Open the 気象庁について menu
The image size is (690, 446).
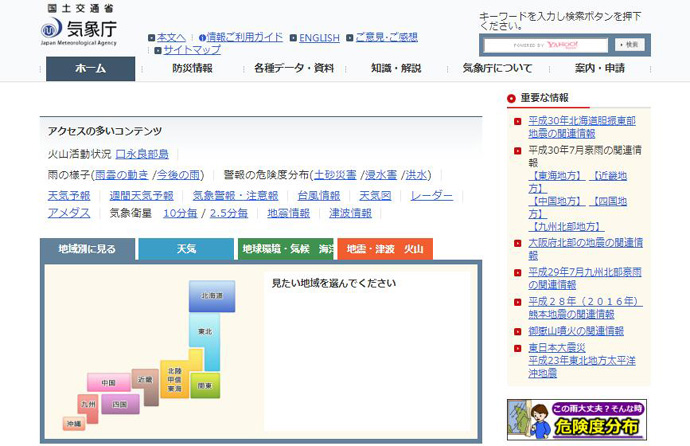(x=497, y=68)
